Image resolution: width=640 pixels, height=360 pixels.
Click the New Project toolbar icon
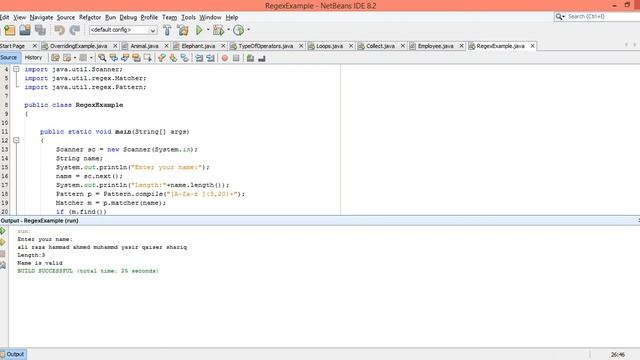click(10, 30)
